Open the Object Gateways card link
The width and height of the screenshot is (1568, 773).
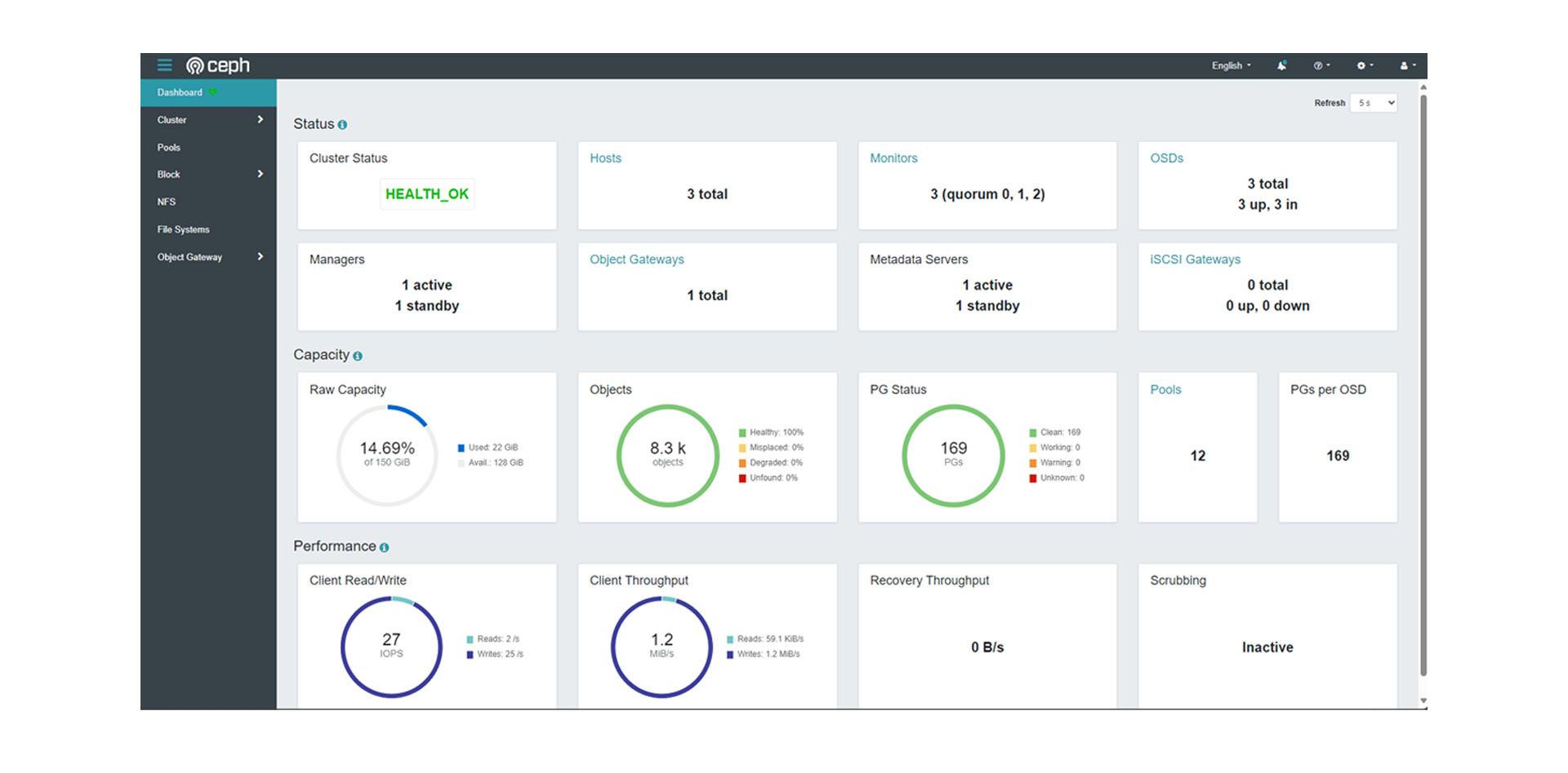[637, 260]
